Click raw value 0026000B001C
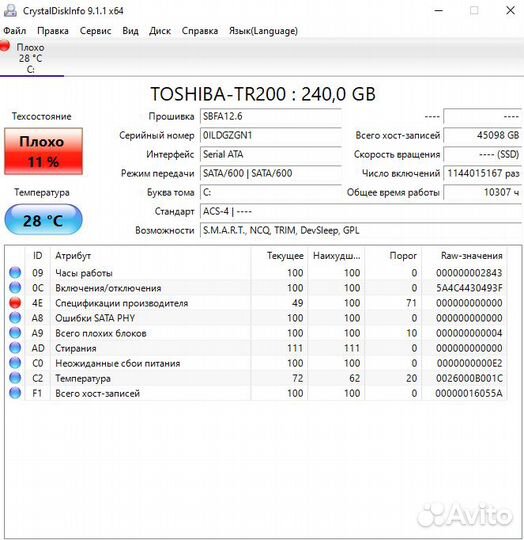The height and width of the screenshot is (540, 524). pos(469,378)
